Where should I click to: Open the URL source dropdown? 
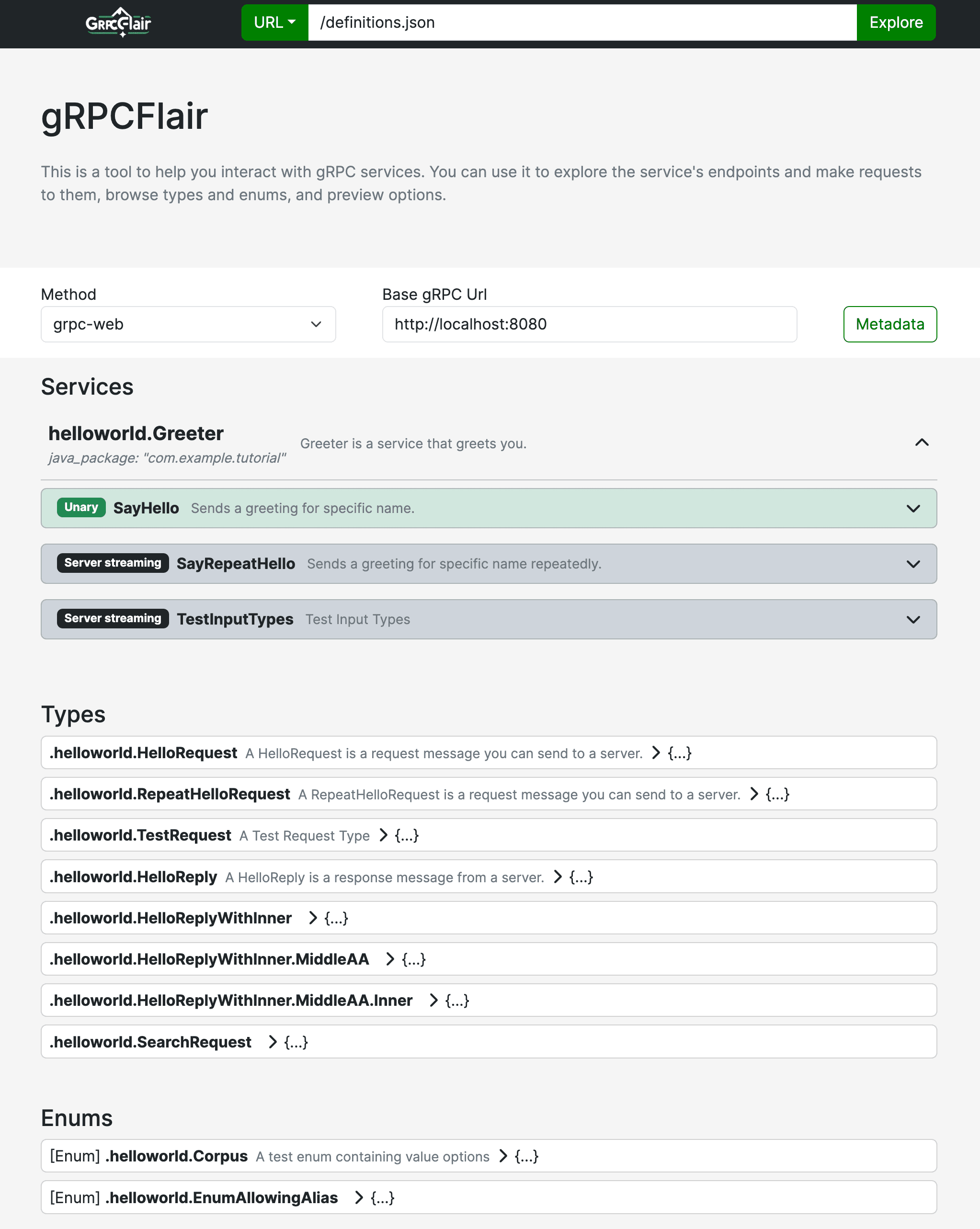click(274, 23)
